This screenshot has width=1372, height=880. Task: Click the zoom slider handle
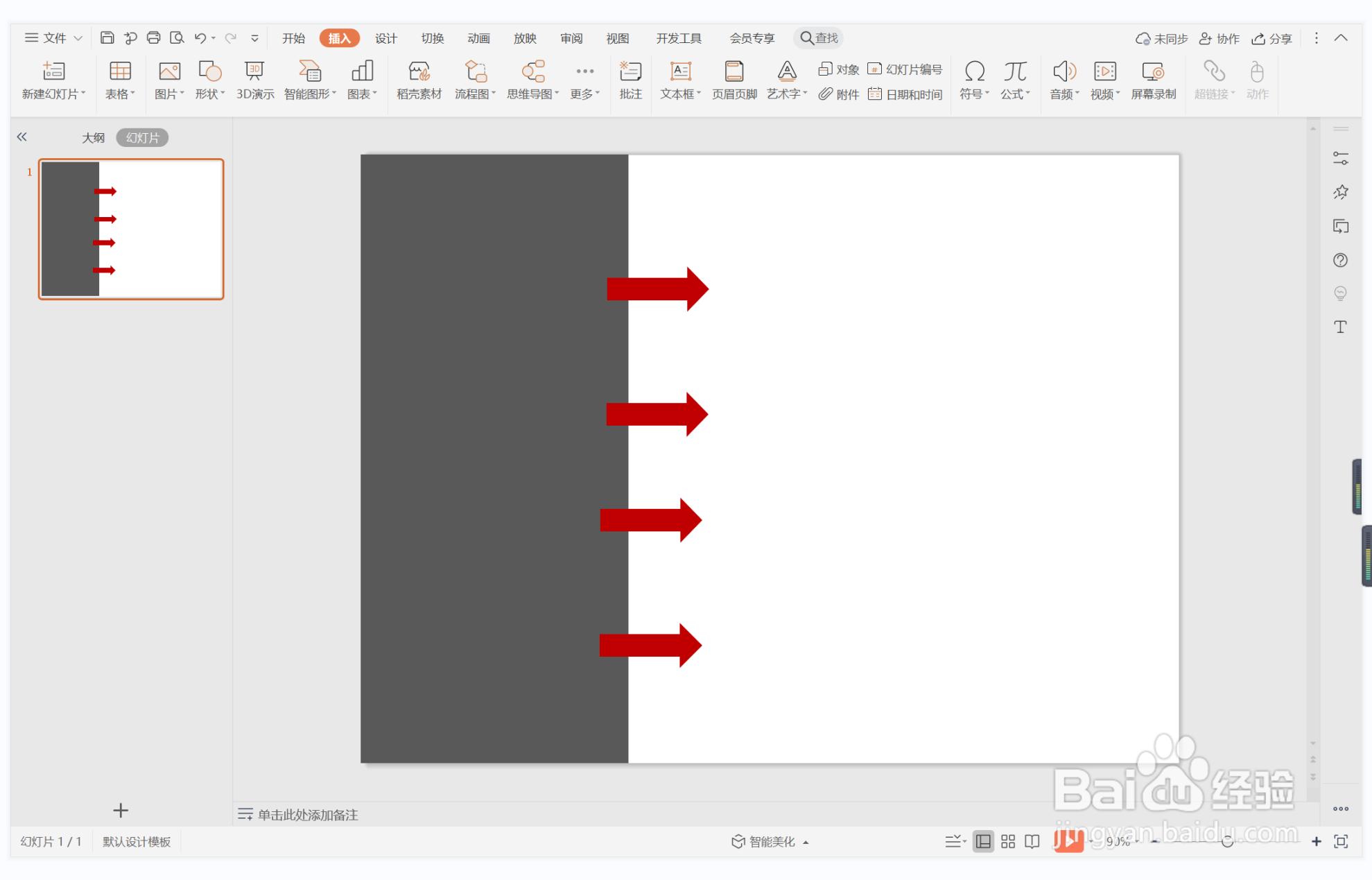click(x=1227, y=841)
